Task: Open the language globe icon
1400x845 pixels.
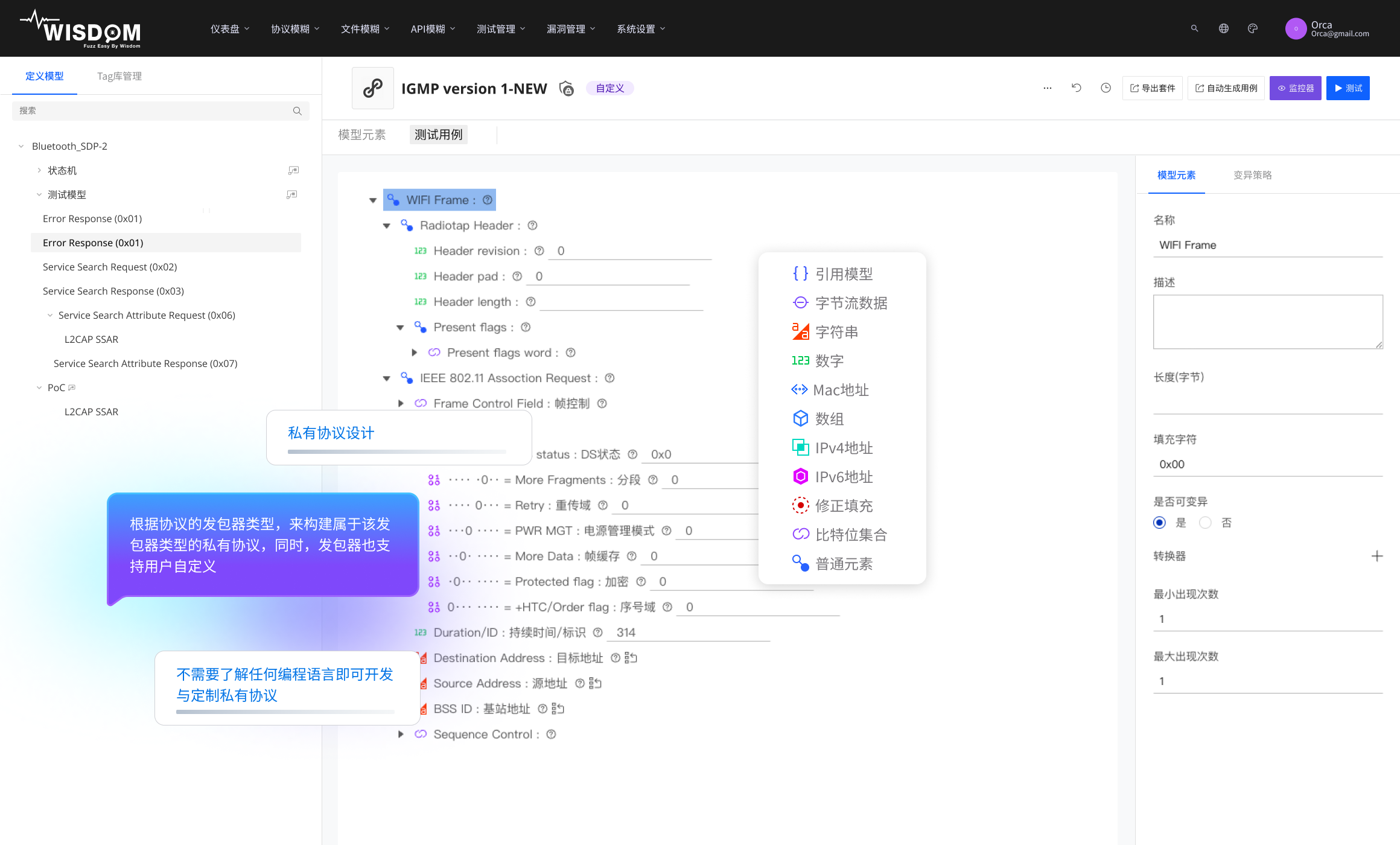Action: click(1224, 28)
